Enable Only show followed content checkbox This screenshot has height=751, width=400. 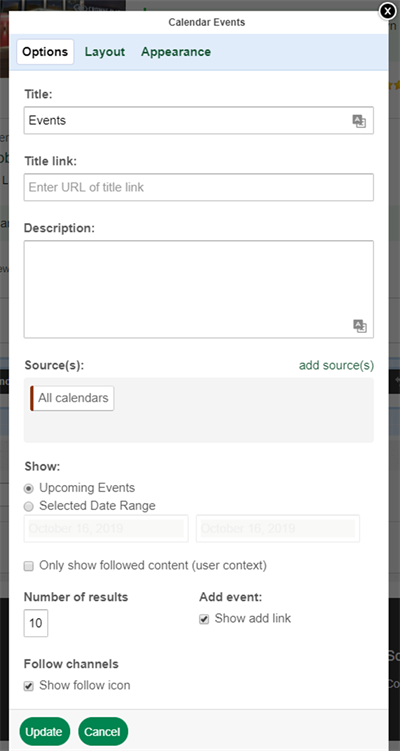click(x=29, y=566)
